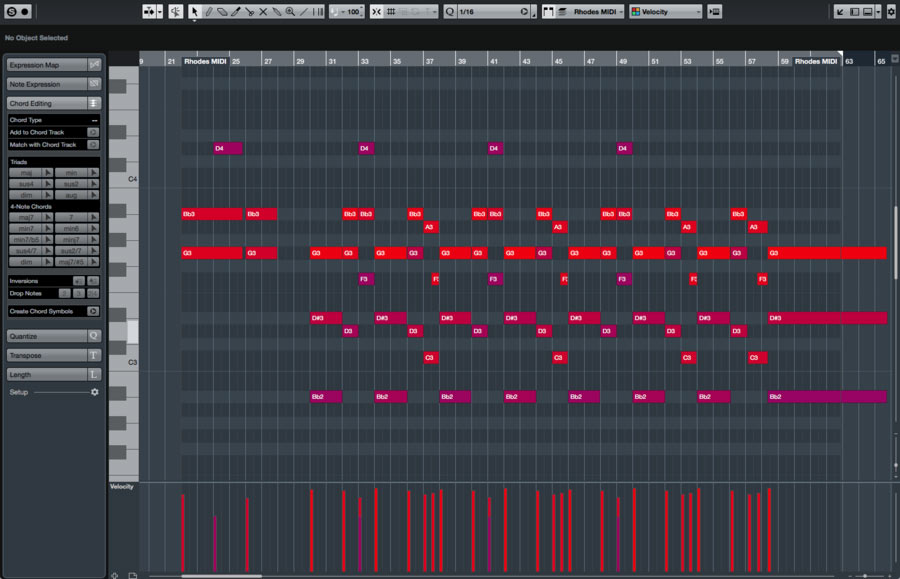Open window layout dropdown arrow
Image resolution: width=900 pixels, height=579 pixels.
(878, 11)
